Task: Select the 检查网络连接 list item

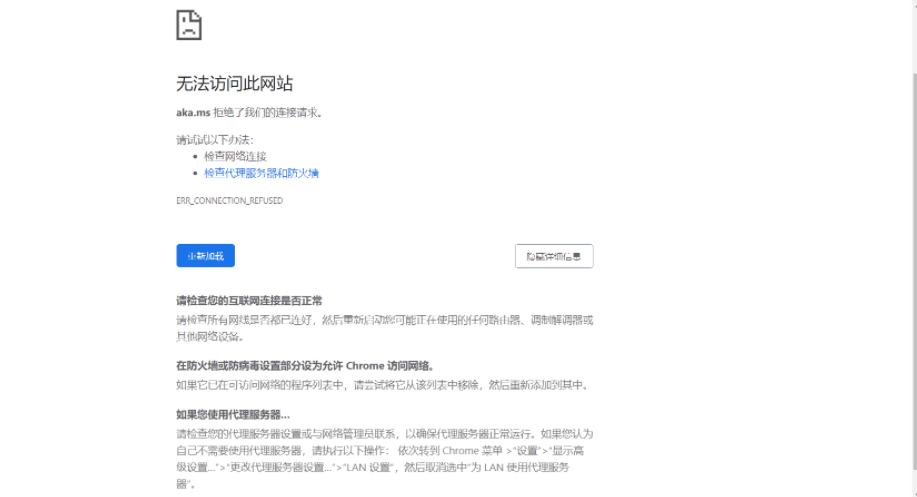Action: [235, 157]
